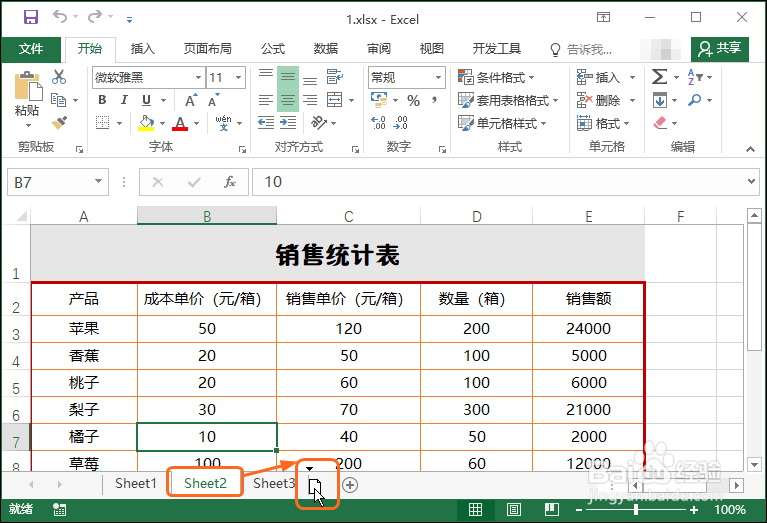
Task: Add a new sheet with plus button
Action: click(x=350, y=485)
